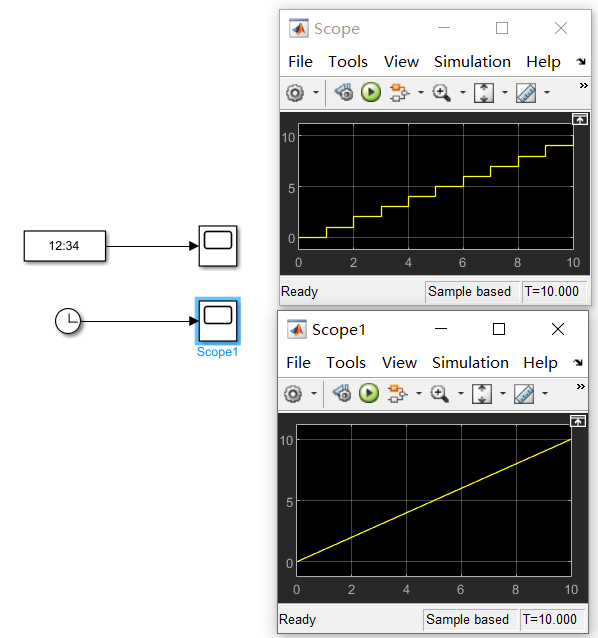Select the upper Scope block in the model
This screenshot has width=598, height=638.
coord(218,246)
